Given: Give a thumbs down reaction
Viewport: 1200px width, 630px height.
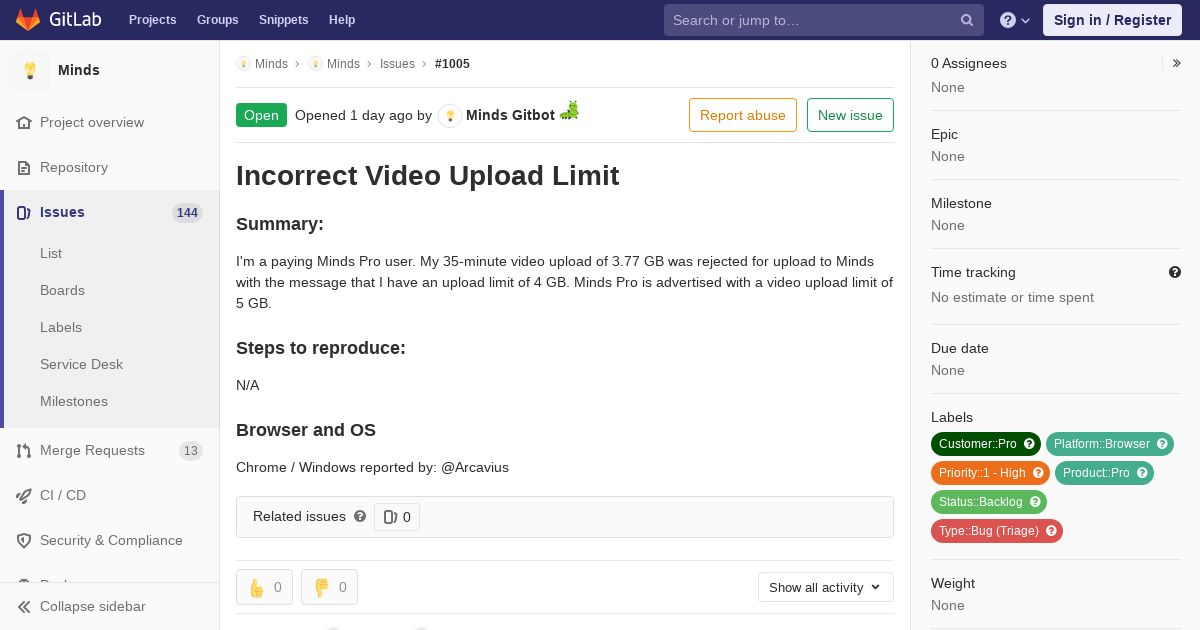Looking at the screenshot, I should click(329, 587).
